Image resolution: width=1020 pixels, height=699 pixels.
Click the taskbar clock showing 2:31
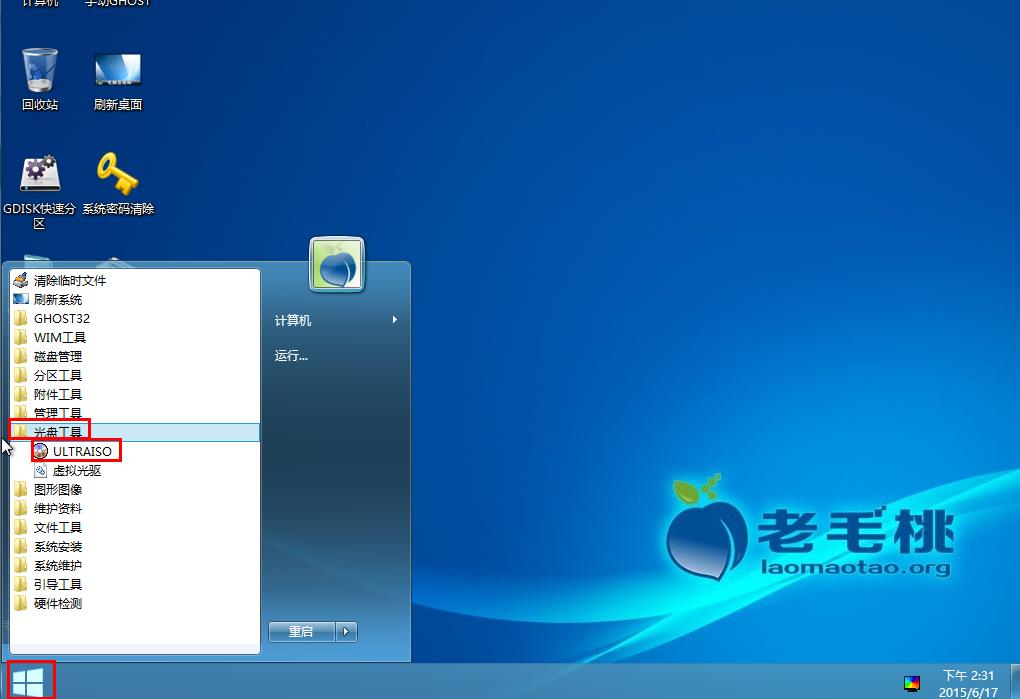click(x=968, y=683)
